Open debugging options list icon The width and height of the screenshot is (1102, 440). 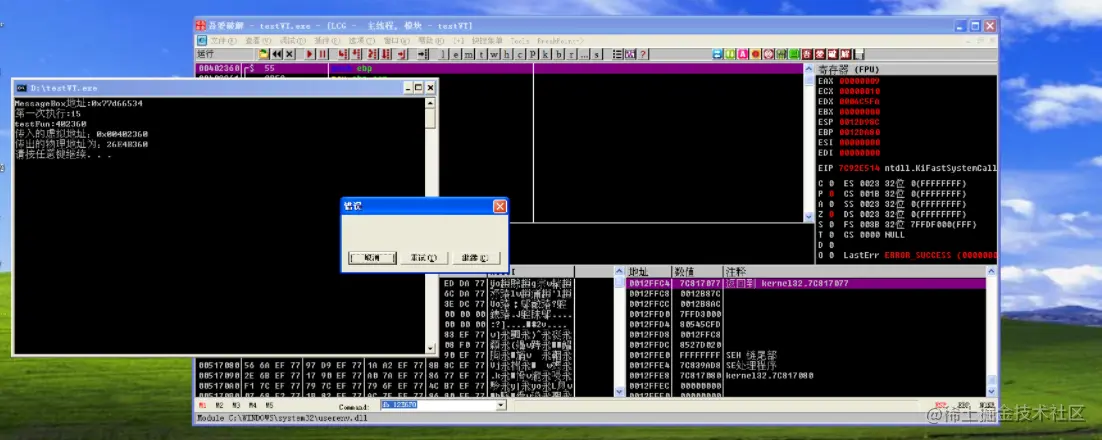617,54
